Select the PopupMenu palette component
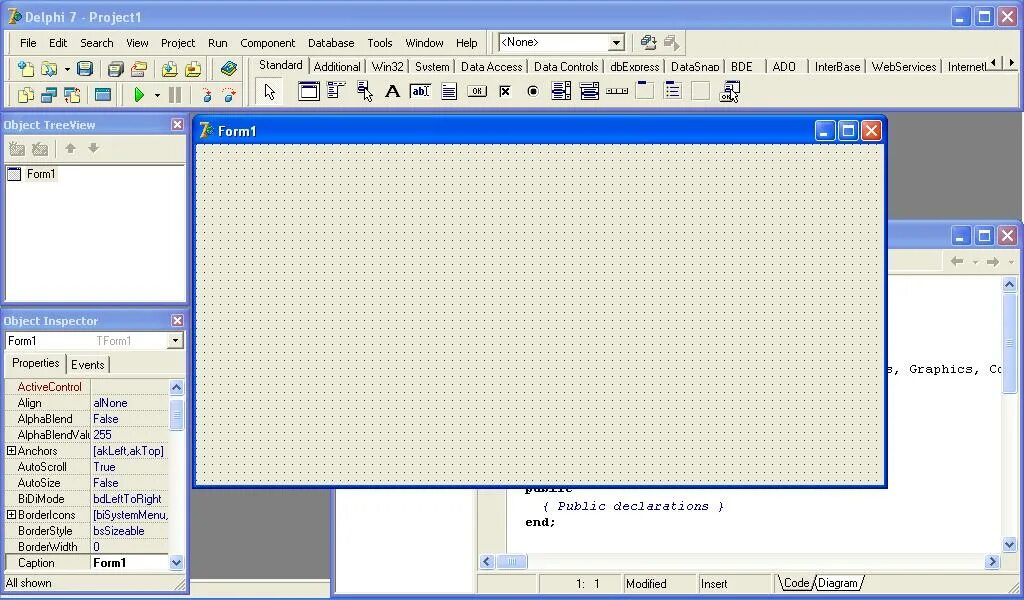This screenshot has width=1024, height=600. pos(364,91)
